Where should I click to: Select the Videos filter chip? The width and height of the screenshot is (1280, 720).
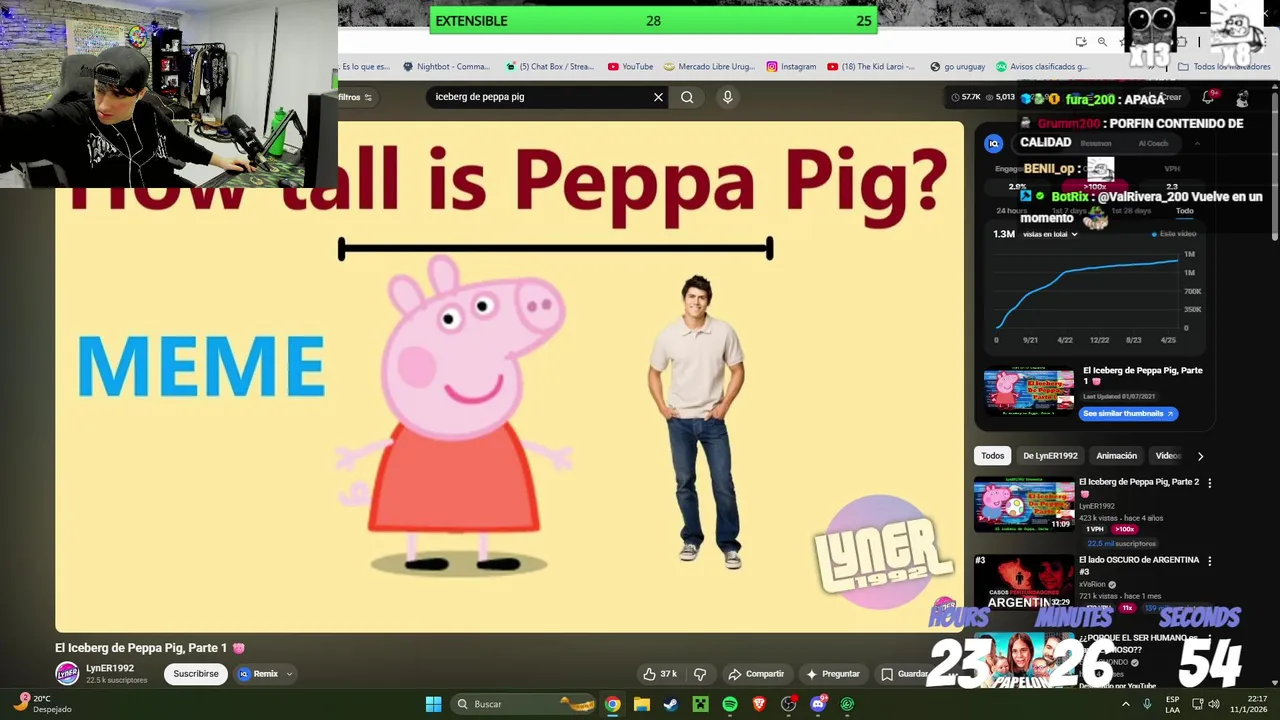[1168, 456]
